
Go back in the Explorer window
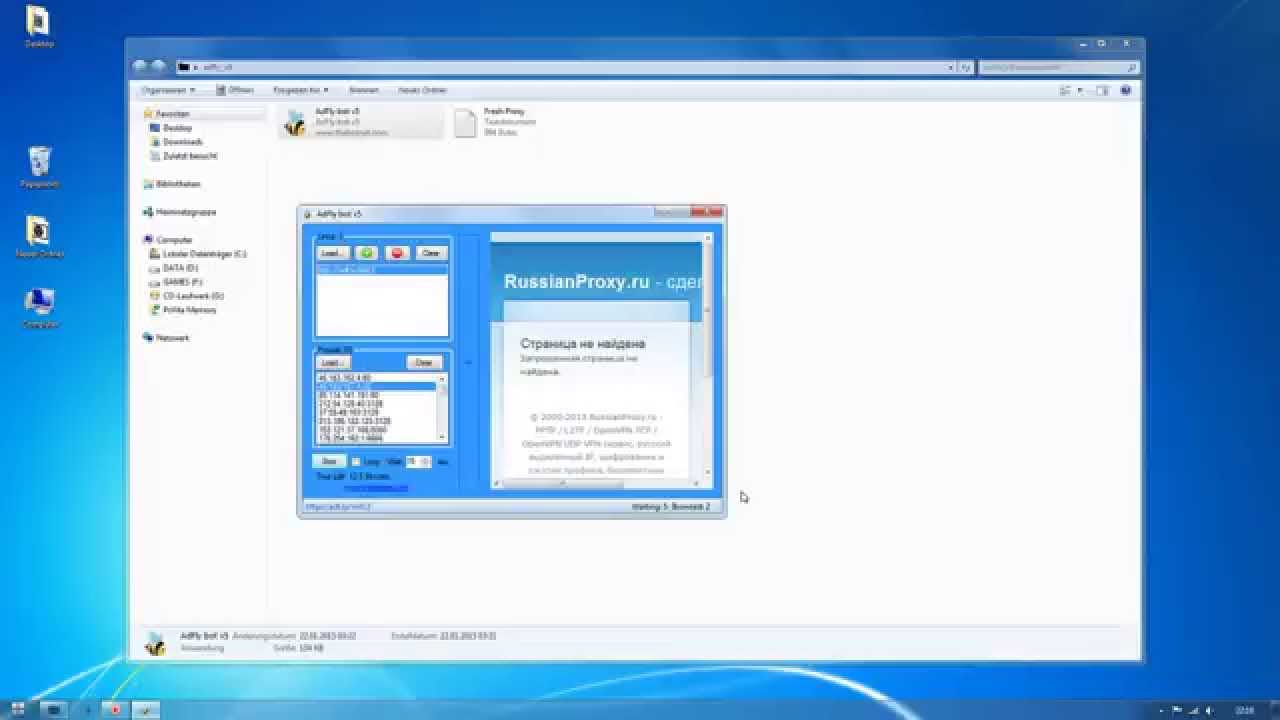(141, 66)
